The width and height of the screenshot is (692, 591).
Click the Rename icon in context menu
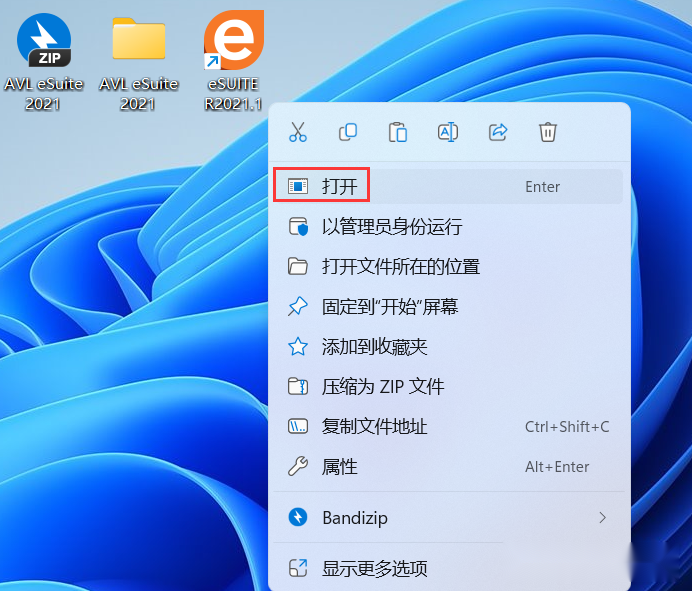pos(448,132)
